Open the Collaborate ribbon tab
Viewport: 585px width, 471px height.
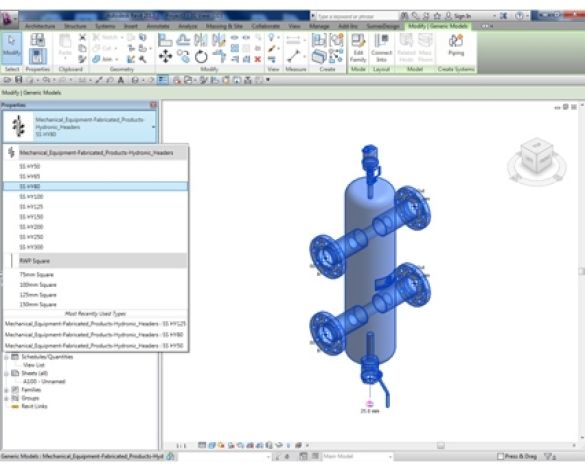(265, 26)
